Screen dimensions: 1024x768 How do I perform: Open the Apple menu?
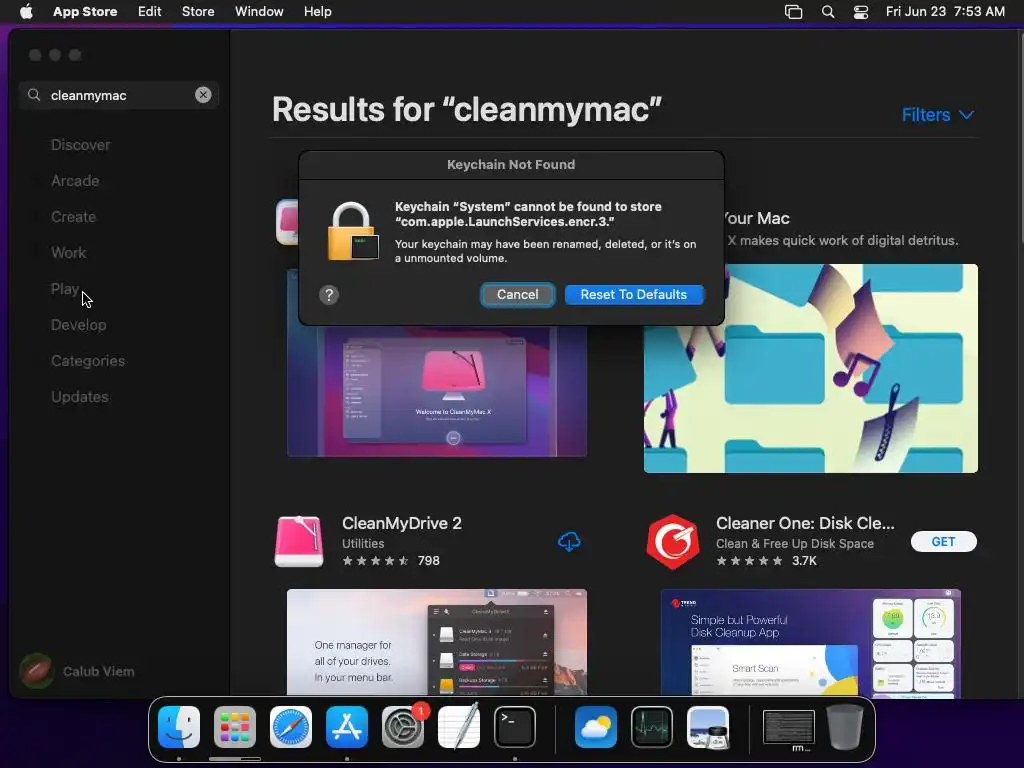point(26,12)
